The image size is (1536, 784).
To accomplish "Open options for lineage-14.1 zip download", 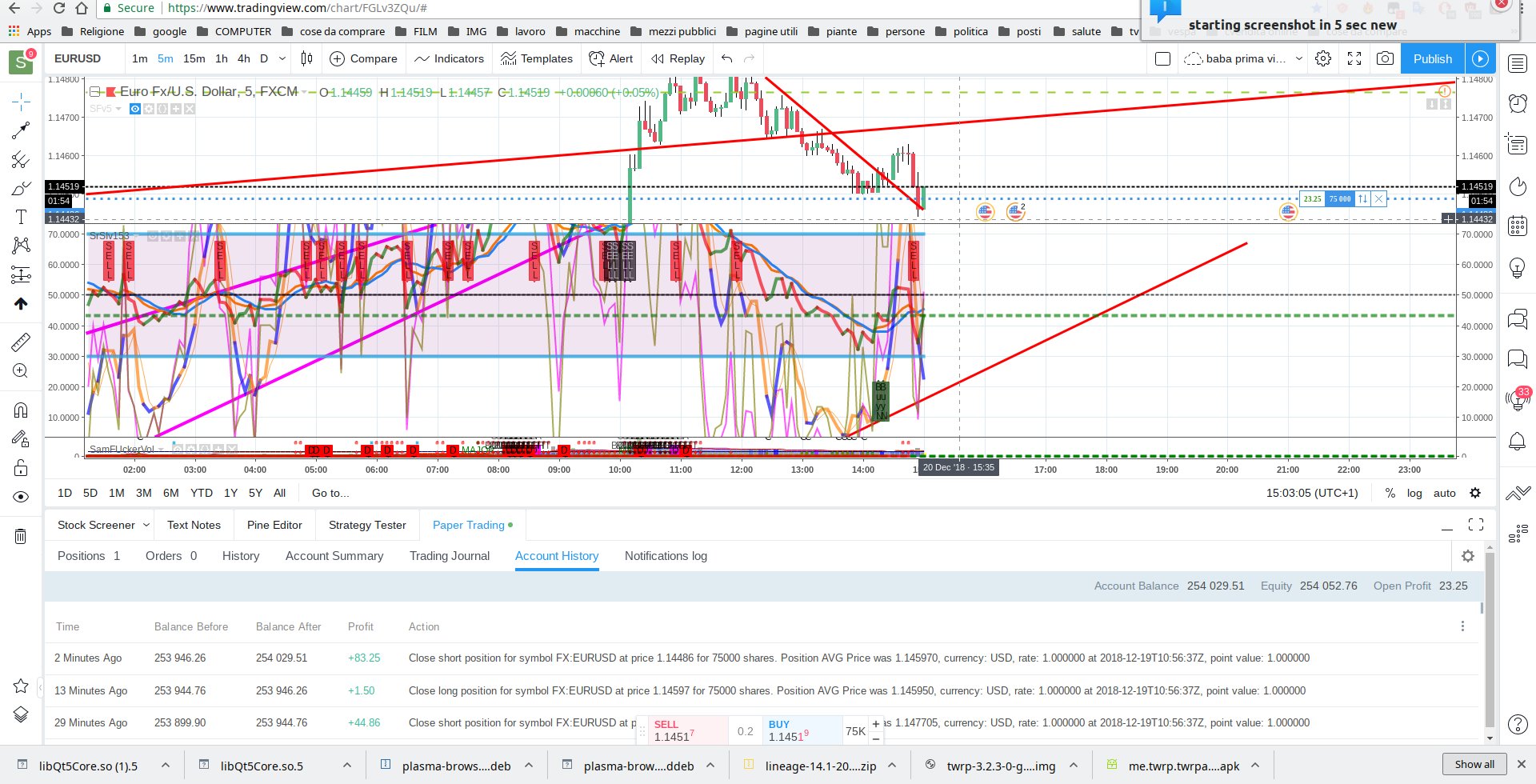I will [x=892, y=766].
